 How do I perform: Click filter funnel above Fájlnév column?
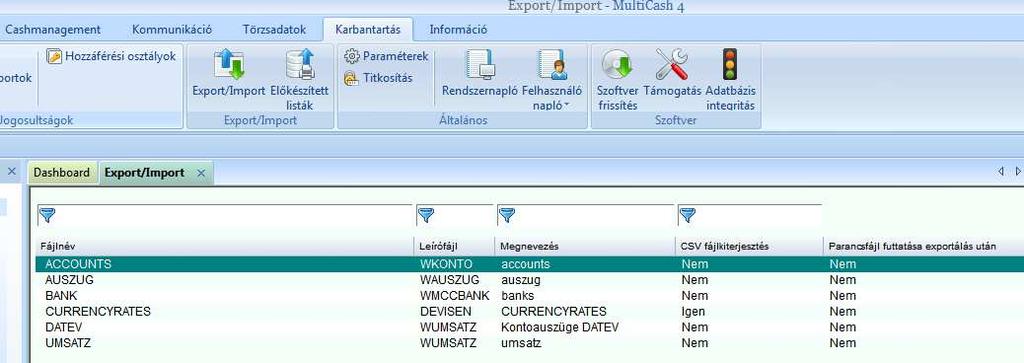[46, 215]
